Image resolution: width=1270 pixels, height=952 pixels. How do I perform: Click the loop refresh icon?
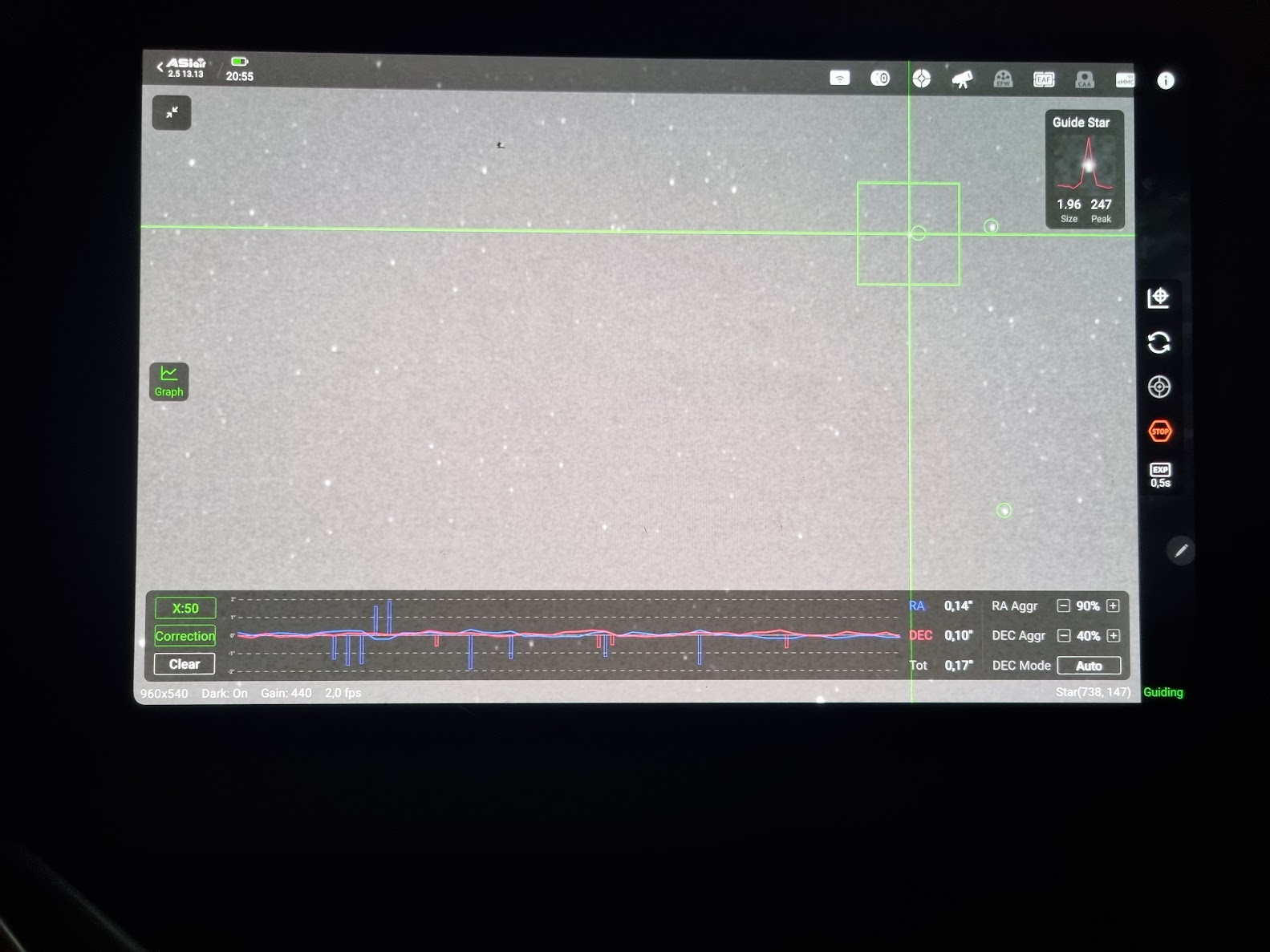coord(1158,342)
